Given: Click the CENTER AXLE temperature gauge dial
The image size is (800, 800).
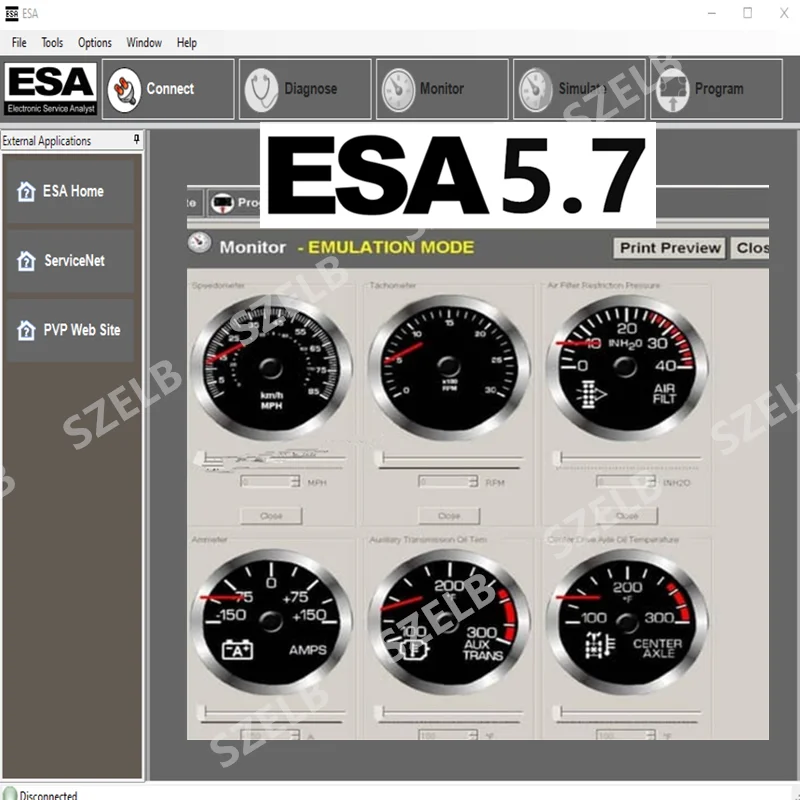Looking at the screenshot, I should [x=627, y=622].
